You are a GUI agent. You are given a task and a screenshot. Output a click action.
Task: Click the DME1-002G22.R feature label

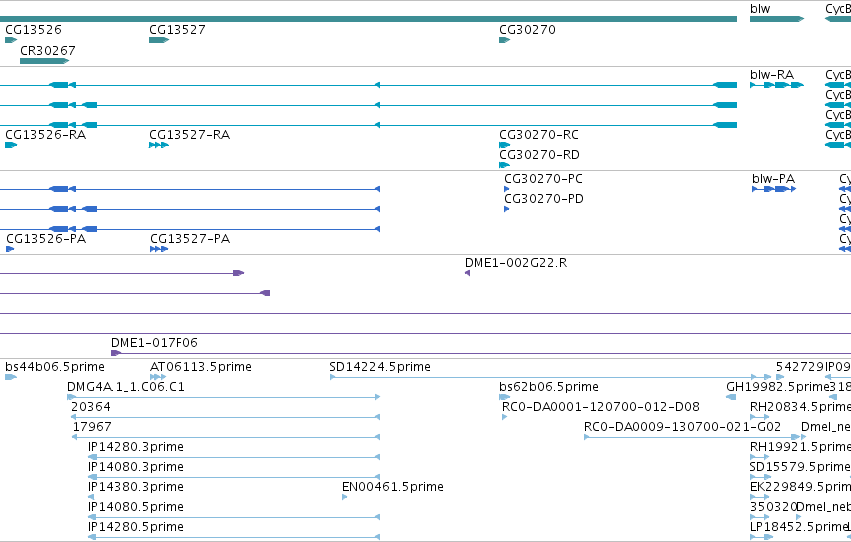pos(516,263)
